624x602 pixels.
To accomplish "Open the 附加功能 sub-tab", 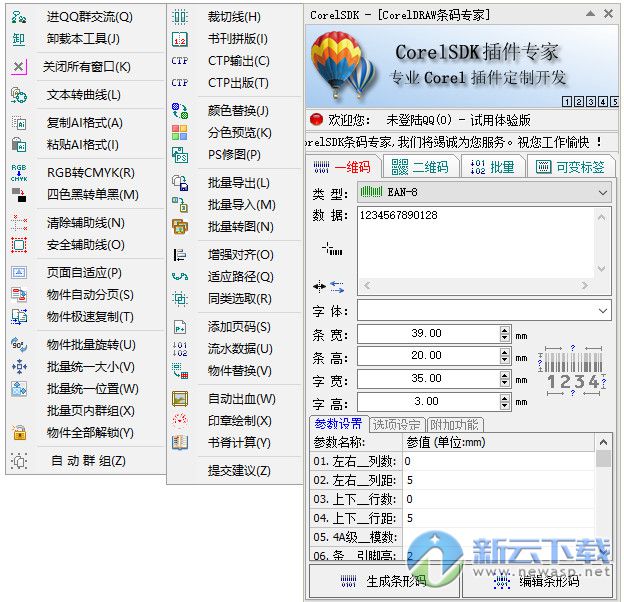I will coord(455,425).
